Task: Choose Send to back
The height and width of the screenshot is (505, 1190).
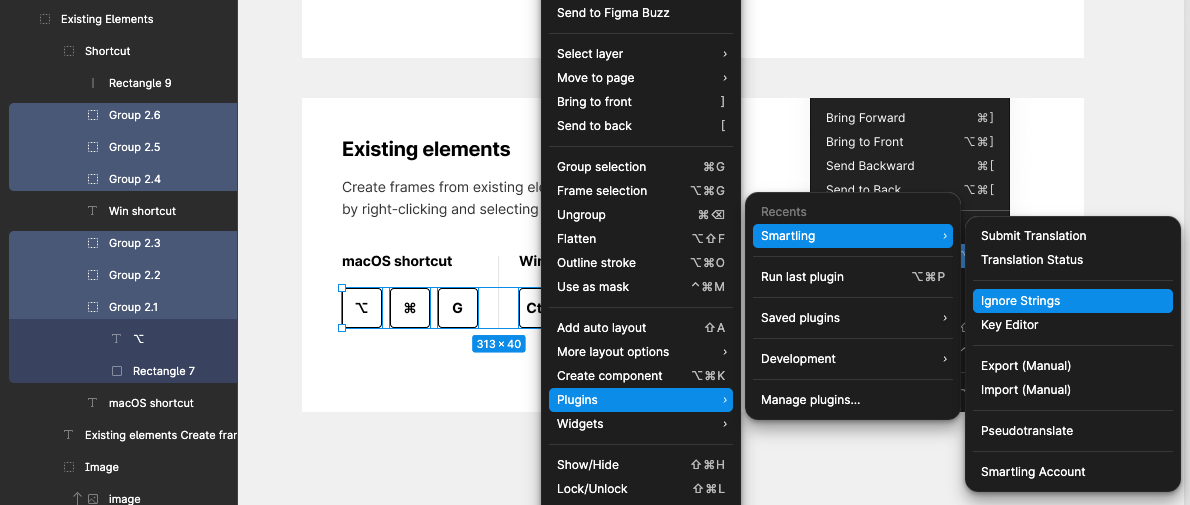Action: pyautogui.click(x=641, y=126)
